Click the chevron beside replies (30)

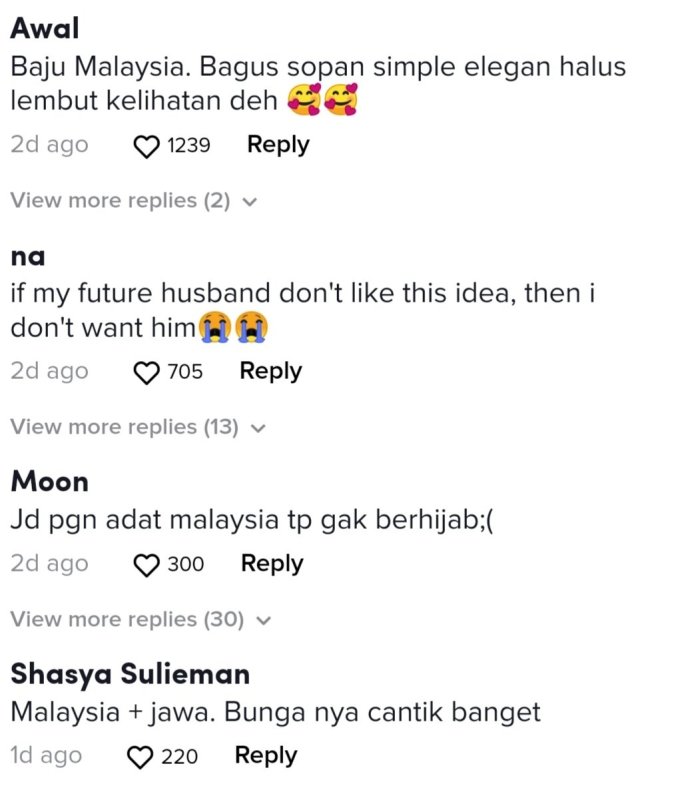[264, 621]
